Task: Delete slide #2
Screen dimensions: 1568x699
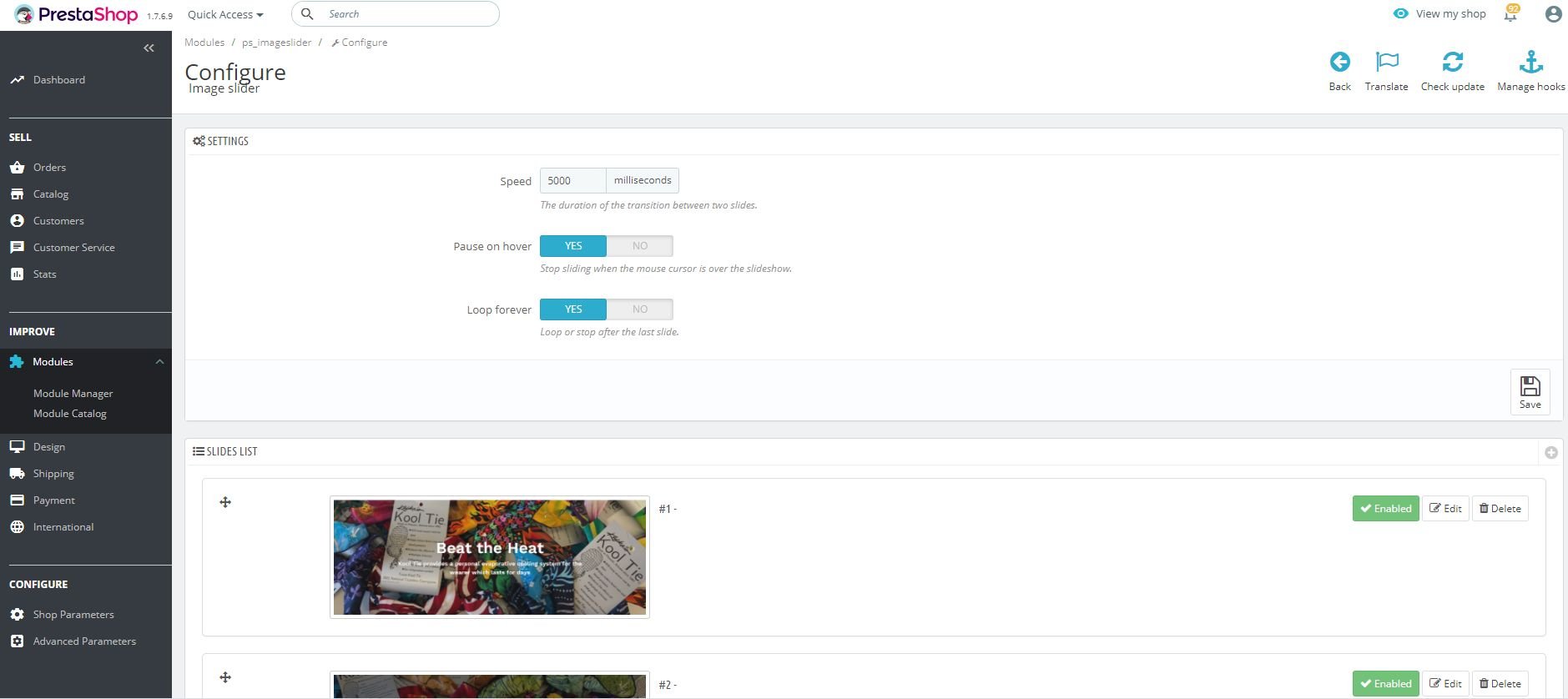Action: [1500, 684]
